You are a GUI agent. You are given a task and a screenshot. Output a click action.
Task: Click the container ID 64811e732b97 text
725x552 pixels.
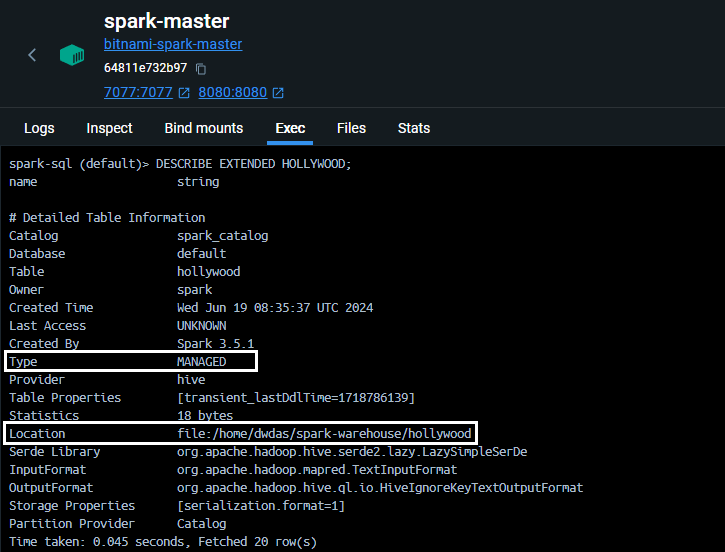(x=145, y=68)
